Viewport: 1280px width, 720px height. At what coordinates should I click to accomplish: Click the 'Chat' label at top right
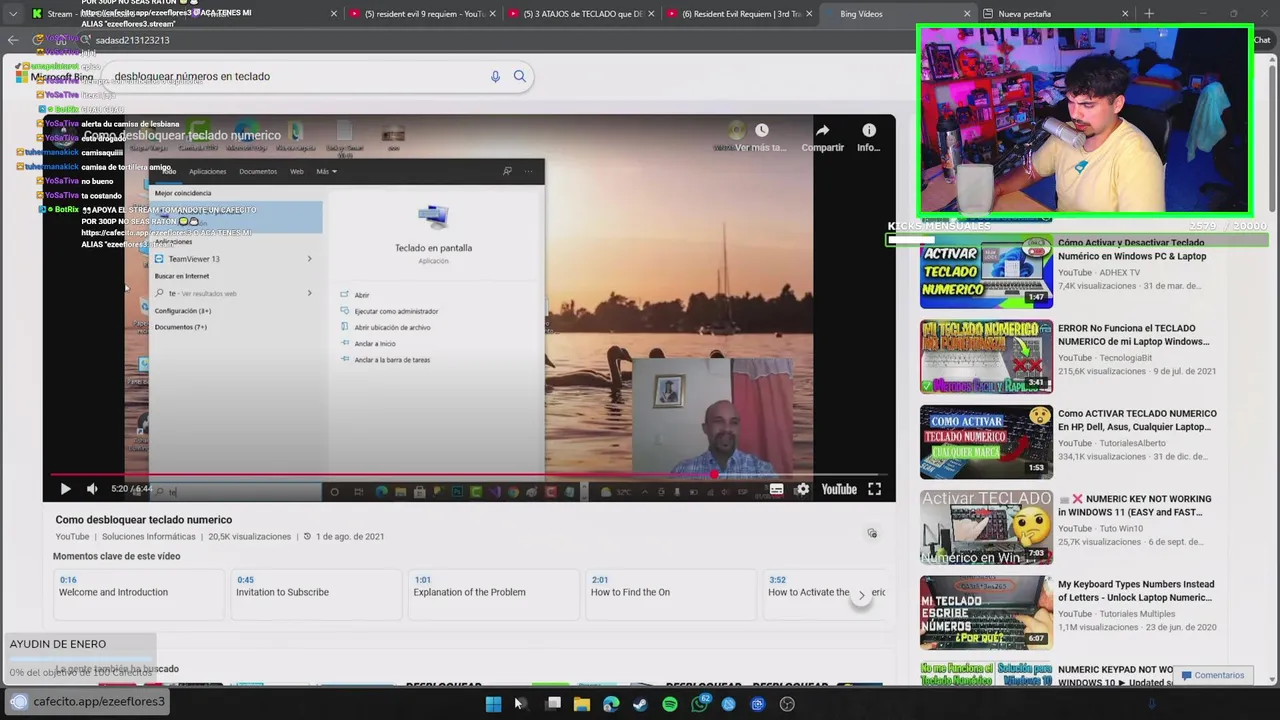[x=1262, y=40]
